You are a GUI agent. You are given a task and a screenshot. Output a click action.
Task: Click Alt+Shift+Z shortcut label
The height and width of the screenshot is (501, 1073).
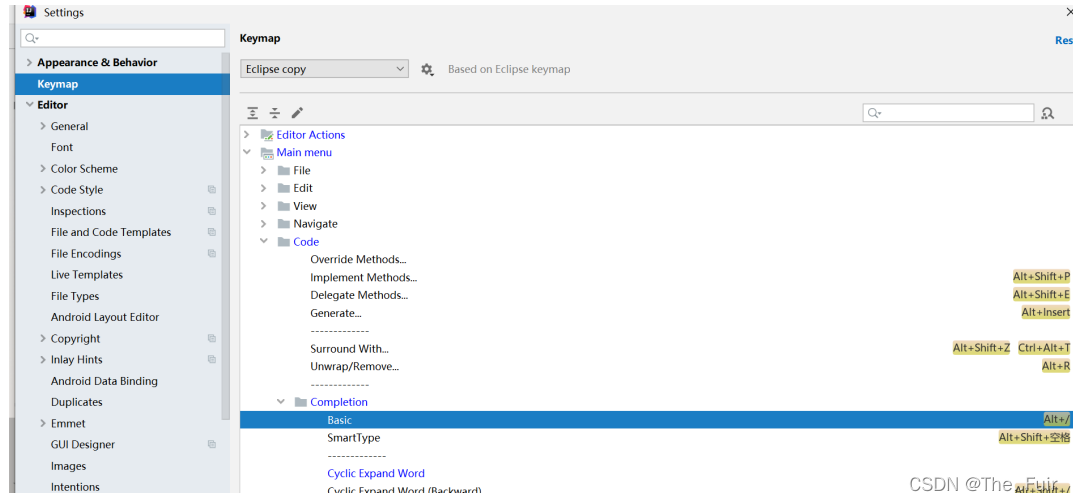(x=981, y=348)
